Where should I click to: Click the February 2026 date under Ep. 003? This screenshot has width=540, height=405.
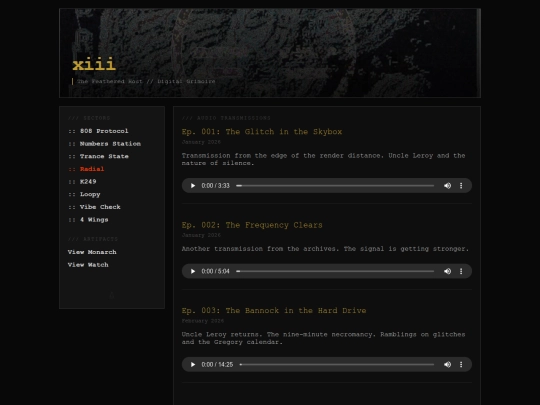[203, 321]
